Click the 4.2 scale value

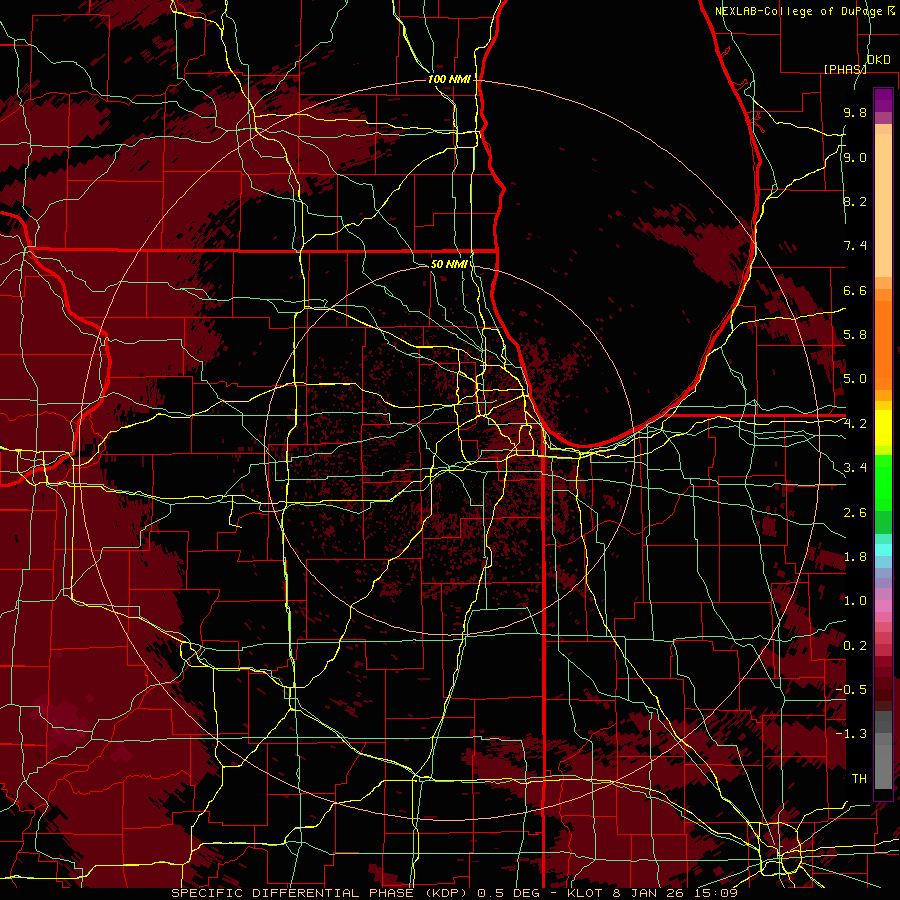[x=855, y=424]
